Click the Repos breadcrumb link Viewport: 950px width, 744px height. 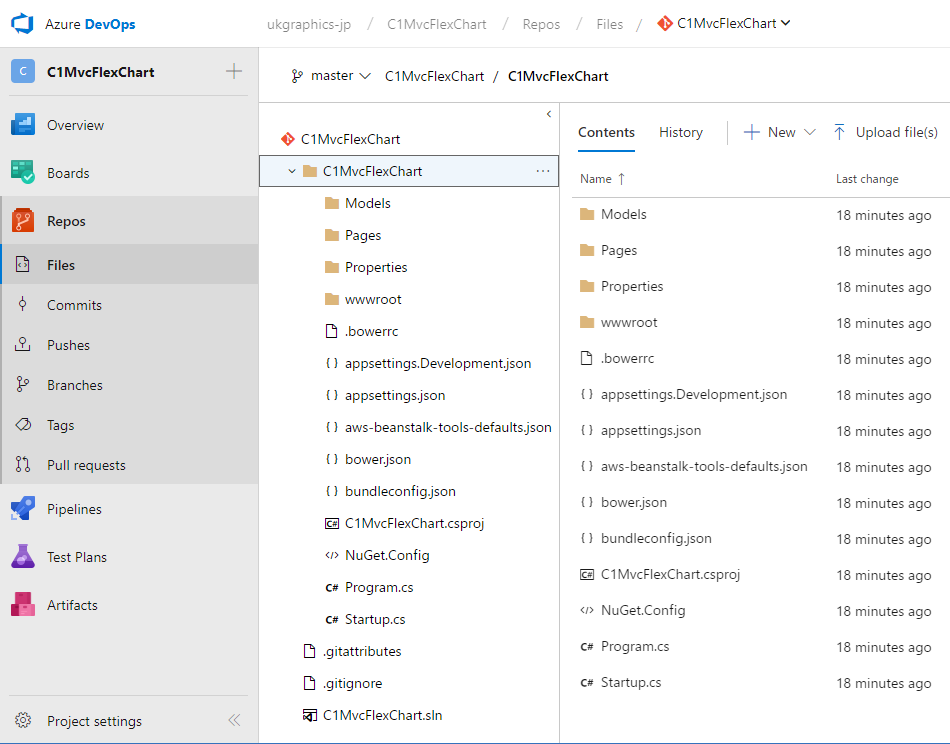541,24
